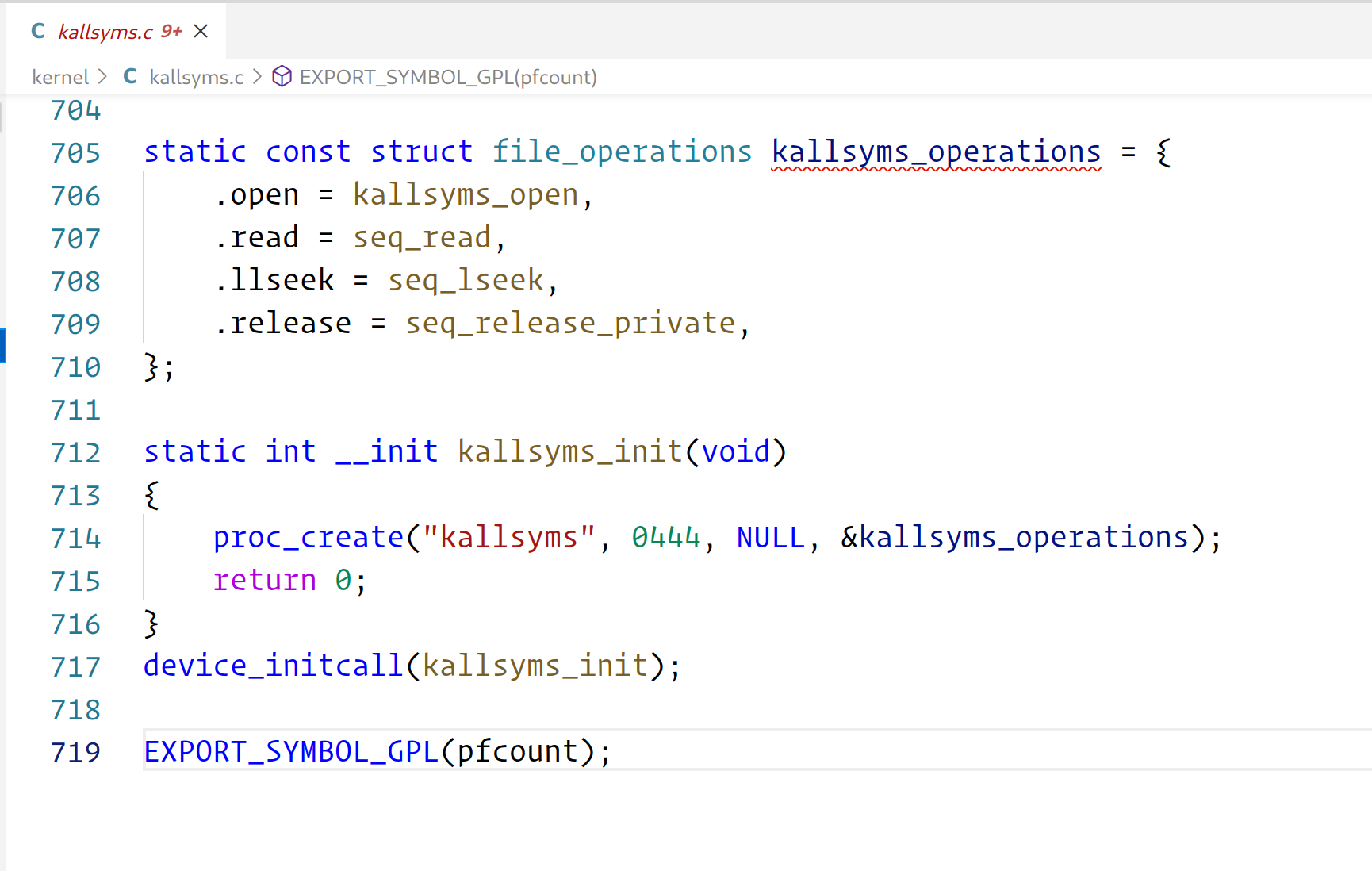This screenshot has width=1372, height=871.
Task: Click the 9+ problems badge on tab
Action: coord(171,31)
